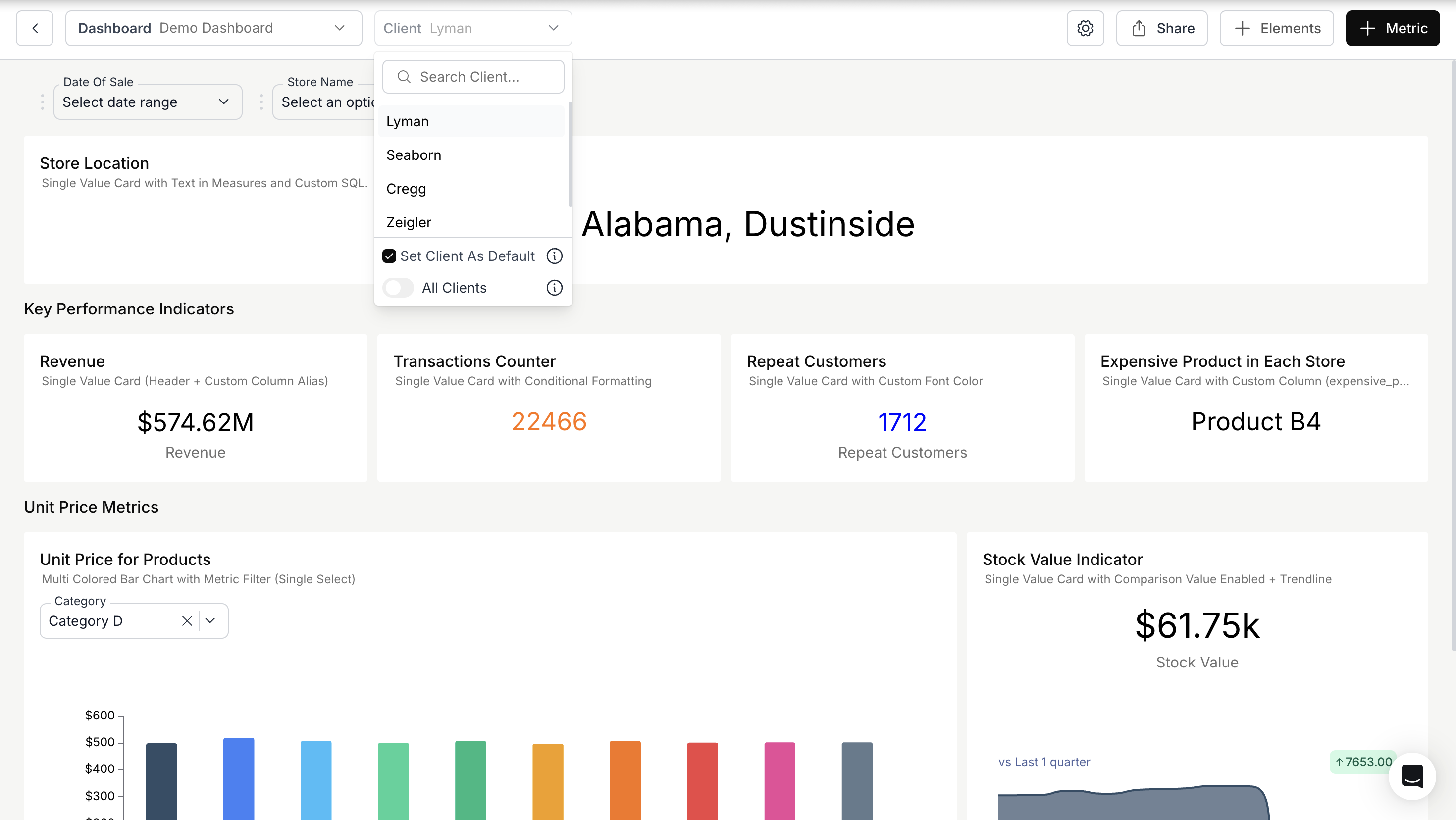Click info icon next to All Clients

coord(554,288)
